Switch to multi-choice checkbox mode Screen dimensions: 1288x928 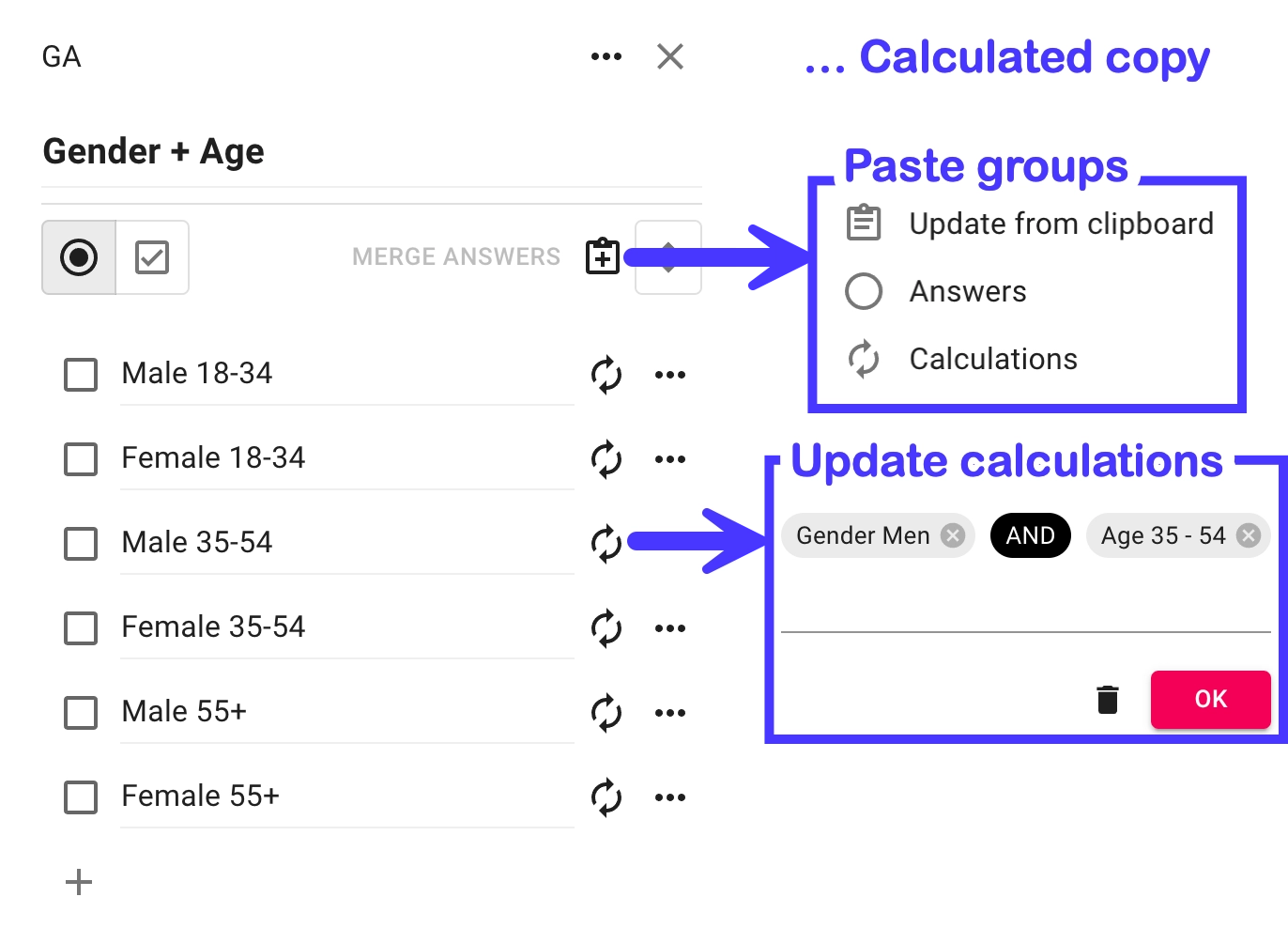(x=152, y=257)
